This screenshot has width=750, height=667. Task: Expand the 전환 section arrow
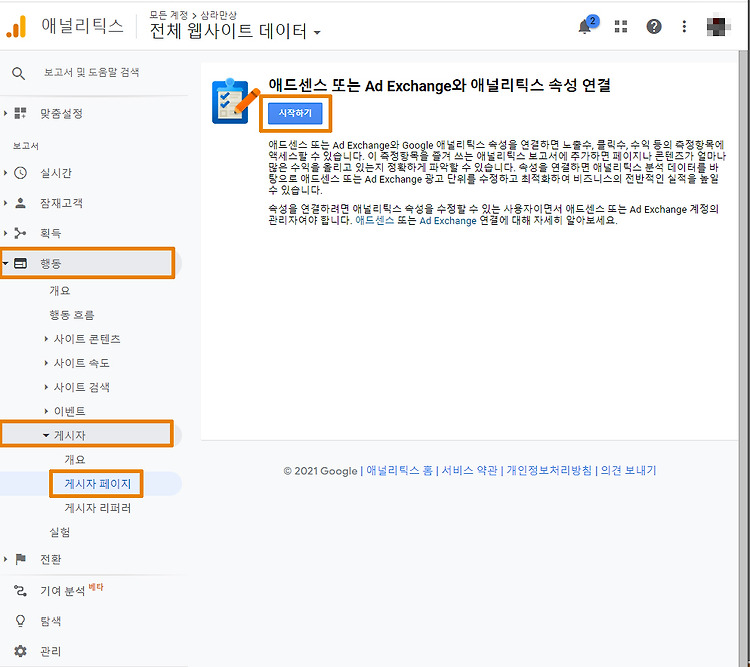click(x=5, y=559)
